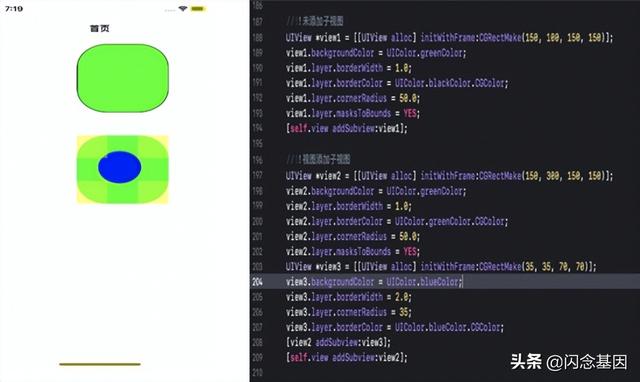Click the view3 initWithFrame line 203
Viewport: 640px width, 382px height.
[441, 267]
